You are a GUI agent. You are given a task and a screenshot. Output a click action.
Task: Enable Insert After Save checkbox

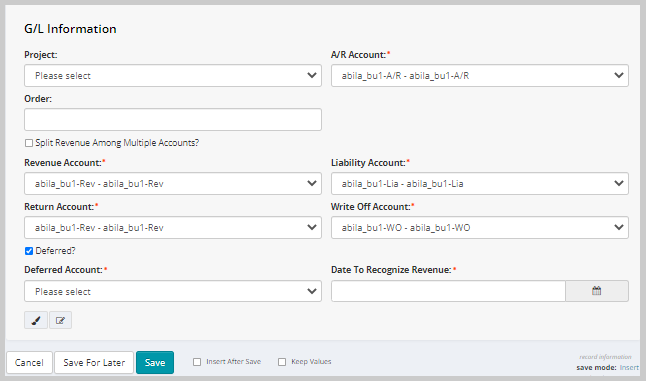click(x=197, y=362)
